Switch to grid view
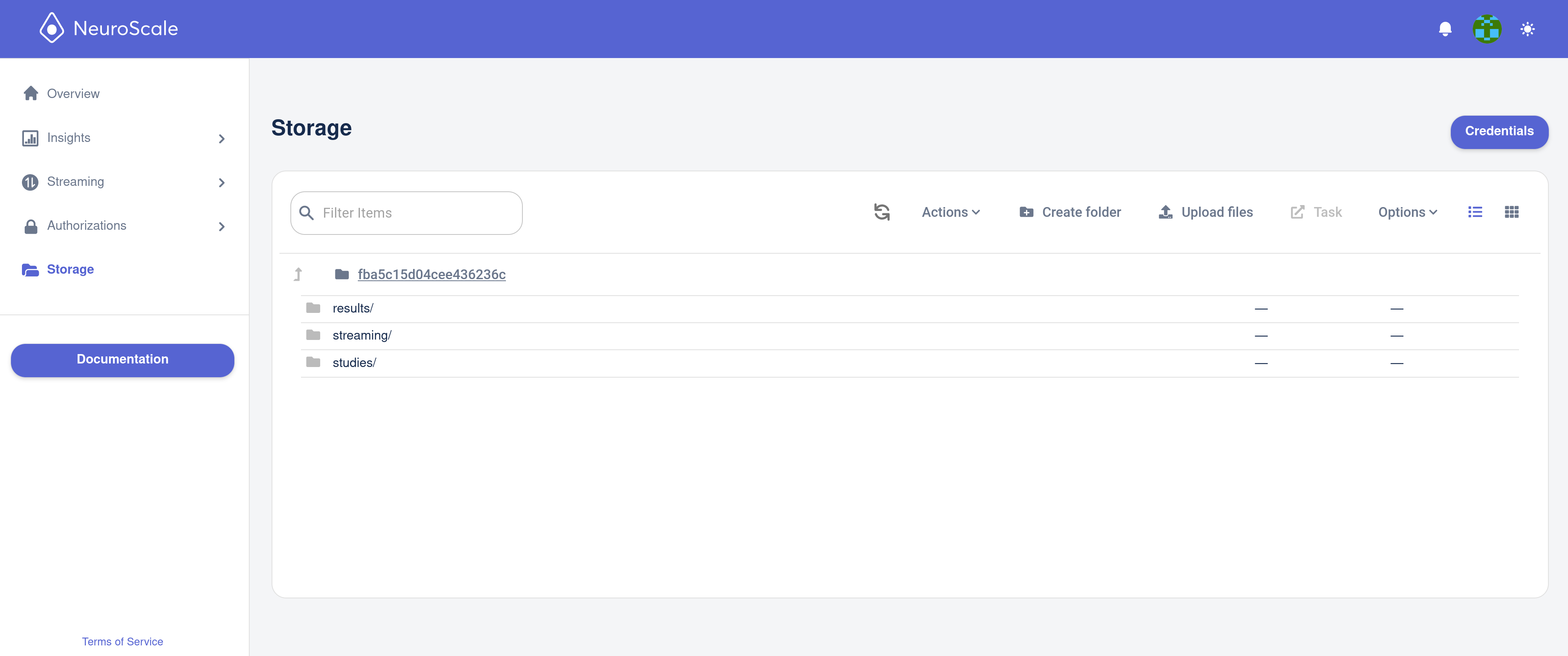This screenshot has width=1568, height=656. 1512,212
